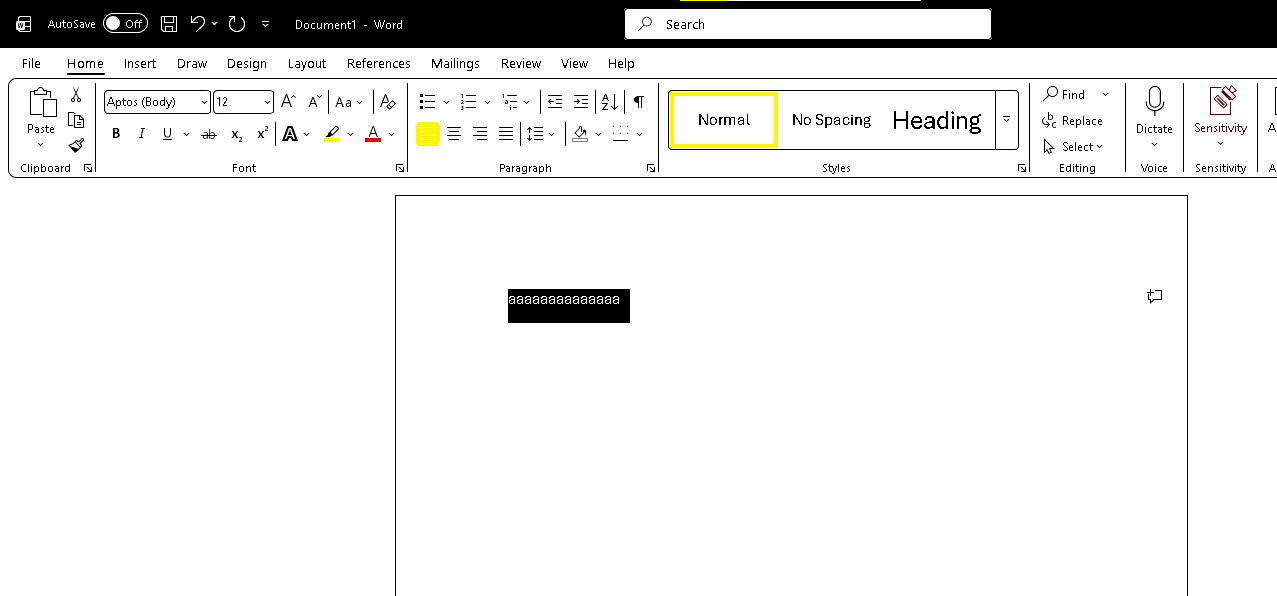Clear all formatting with eraser icon
This screenshot has height=596, width=1277.
point(388,101)
